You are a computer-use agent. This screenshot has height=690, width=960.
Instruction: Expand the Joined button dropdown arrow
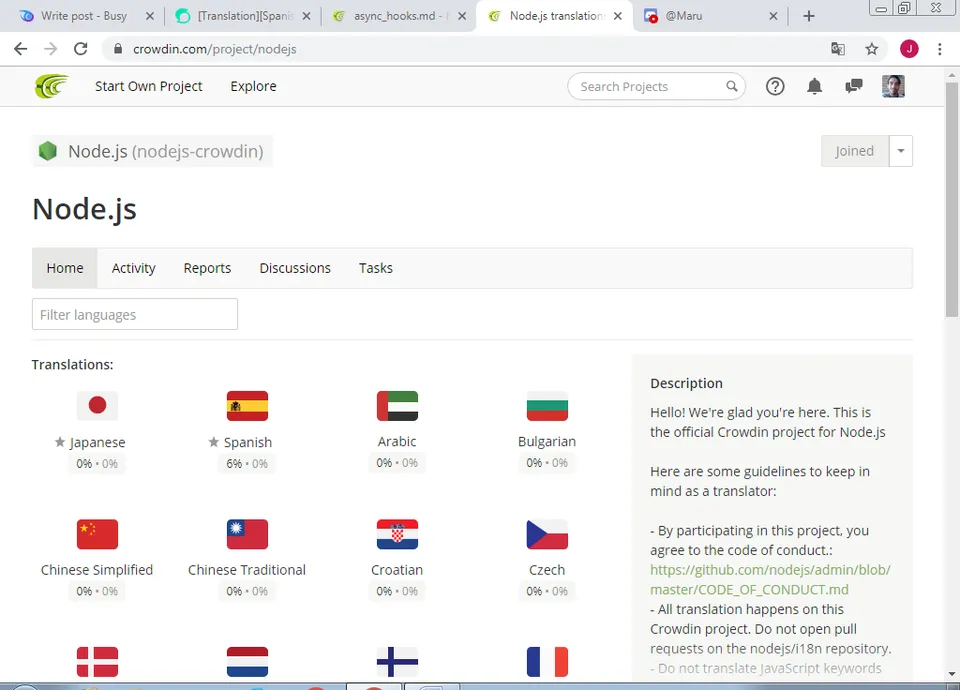[901, 151]
